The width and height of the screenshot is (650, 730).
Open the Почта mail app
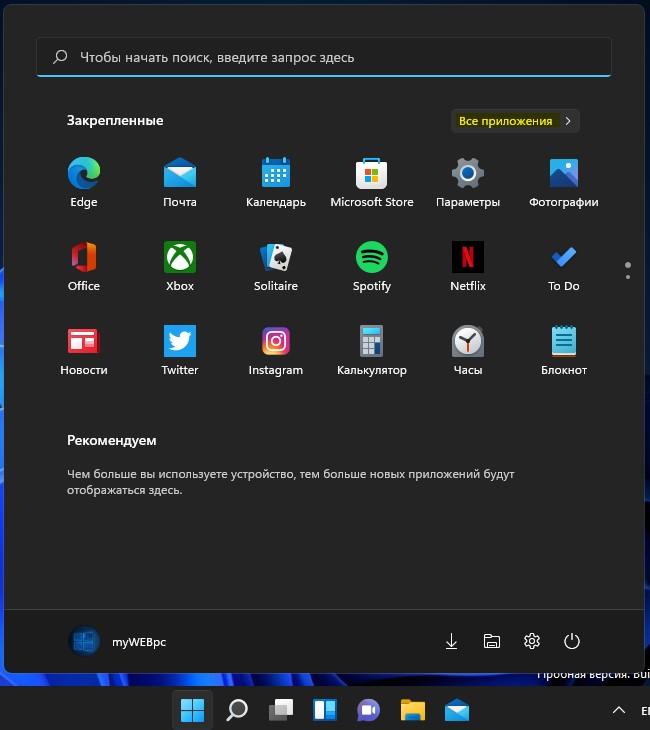pyautogui.click(x=180, y=182)
